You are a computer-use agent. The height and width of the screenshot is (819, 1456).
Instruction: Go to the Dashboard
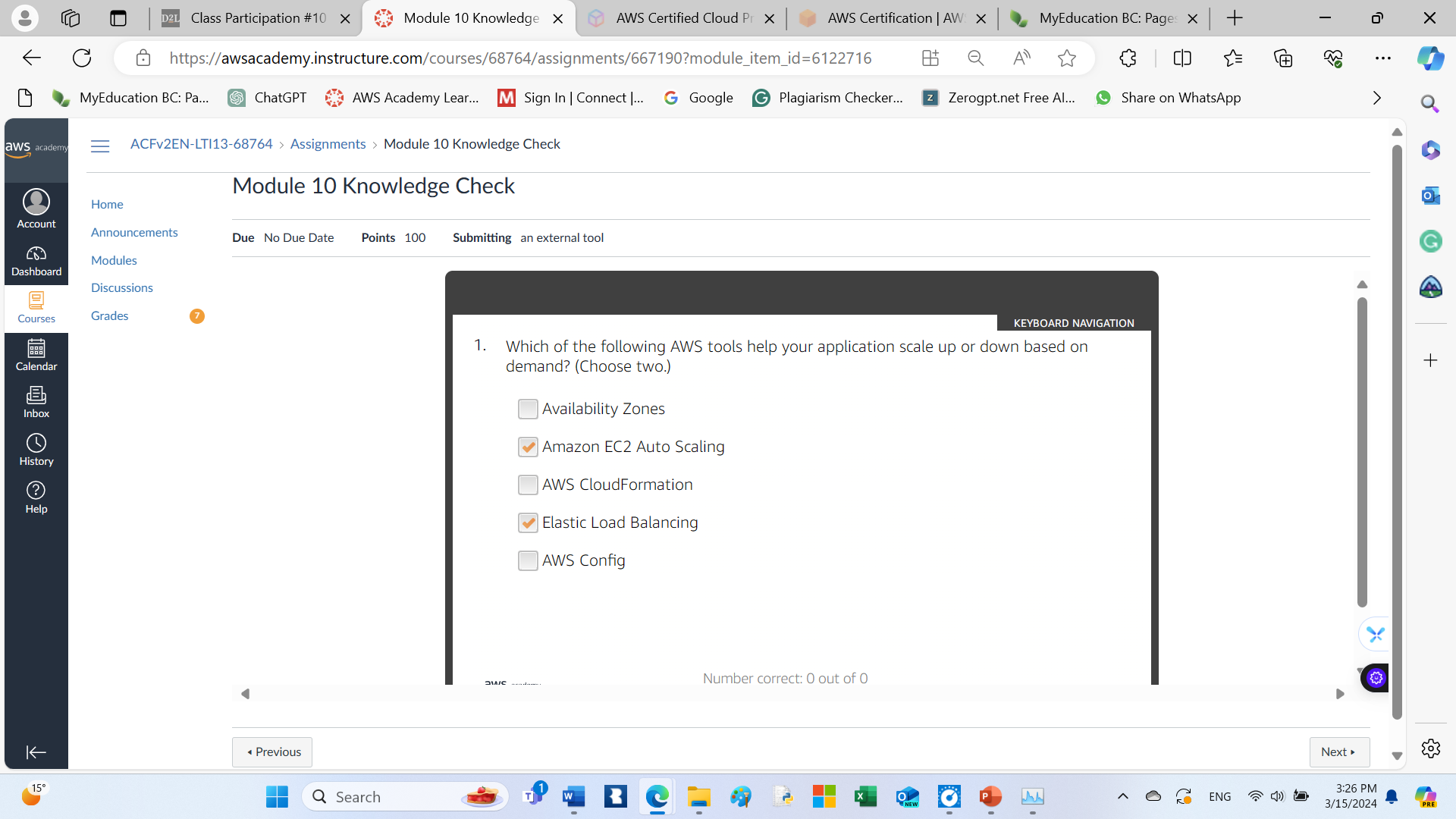click(36, 260)
